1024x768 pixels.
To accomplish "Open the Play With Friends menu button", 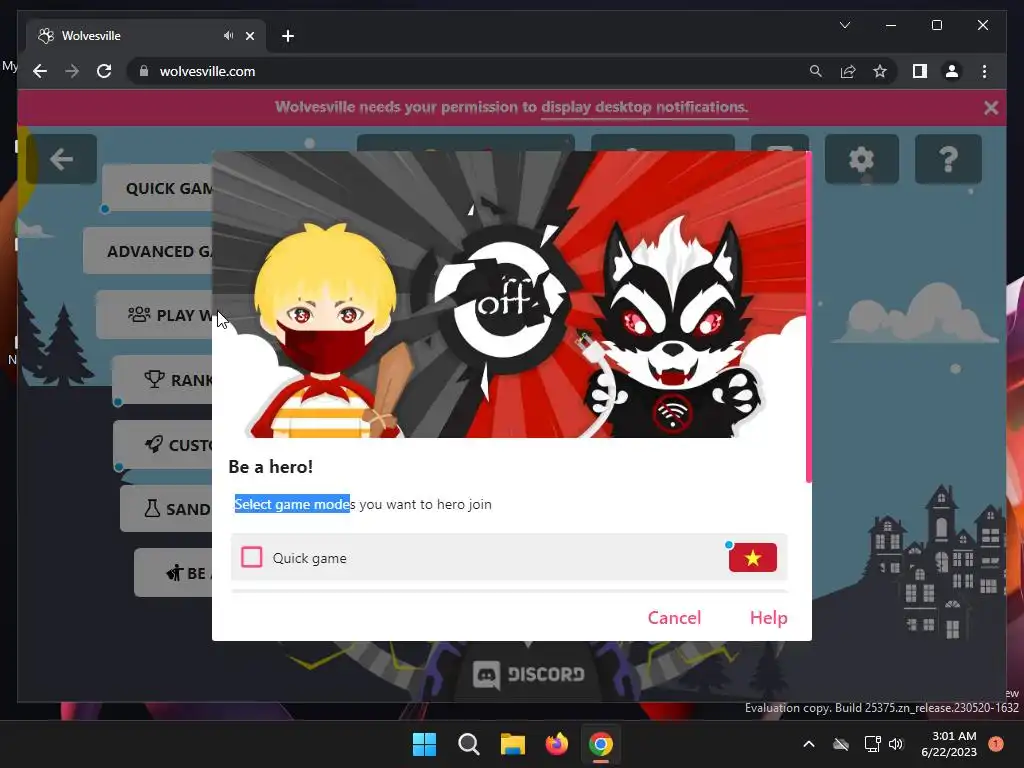I will pos(154,315).
